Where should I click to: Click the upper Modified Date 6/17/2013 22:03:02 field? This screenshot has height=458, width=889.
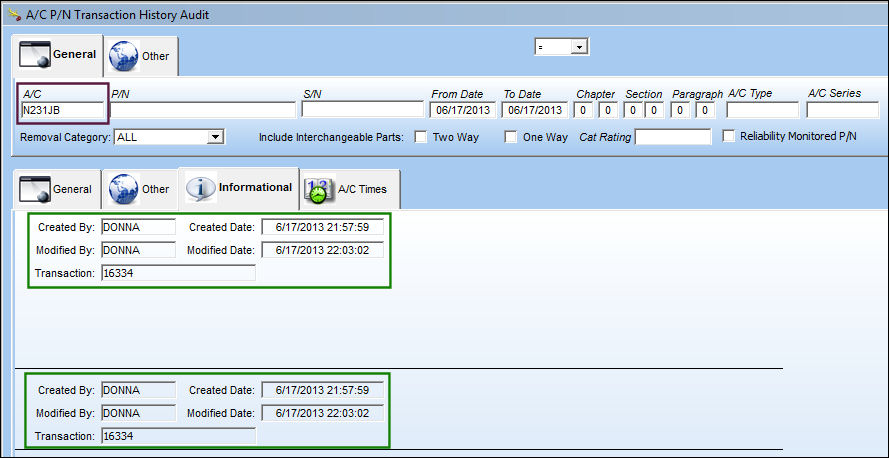(323, 250)
